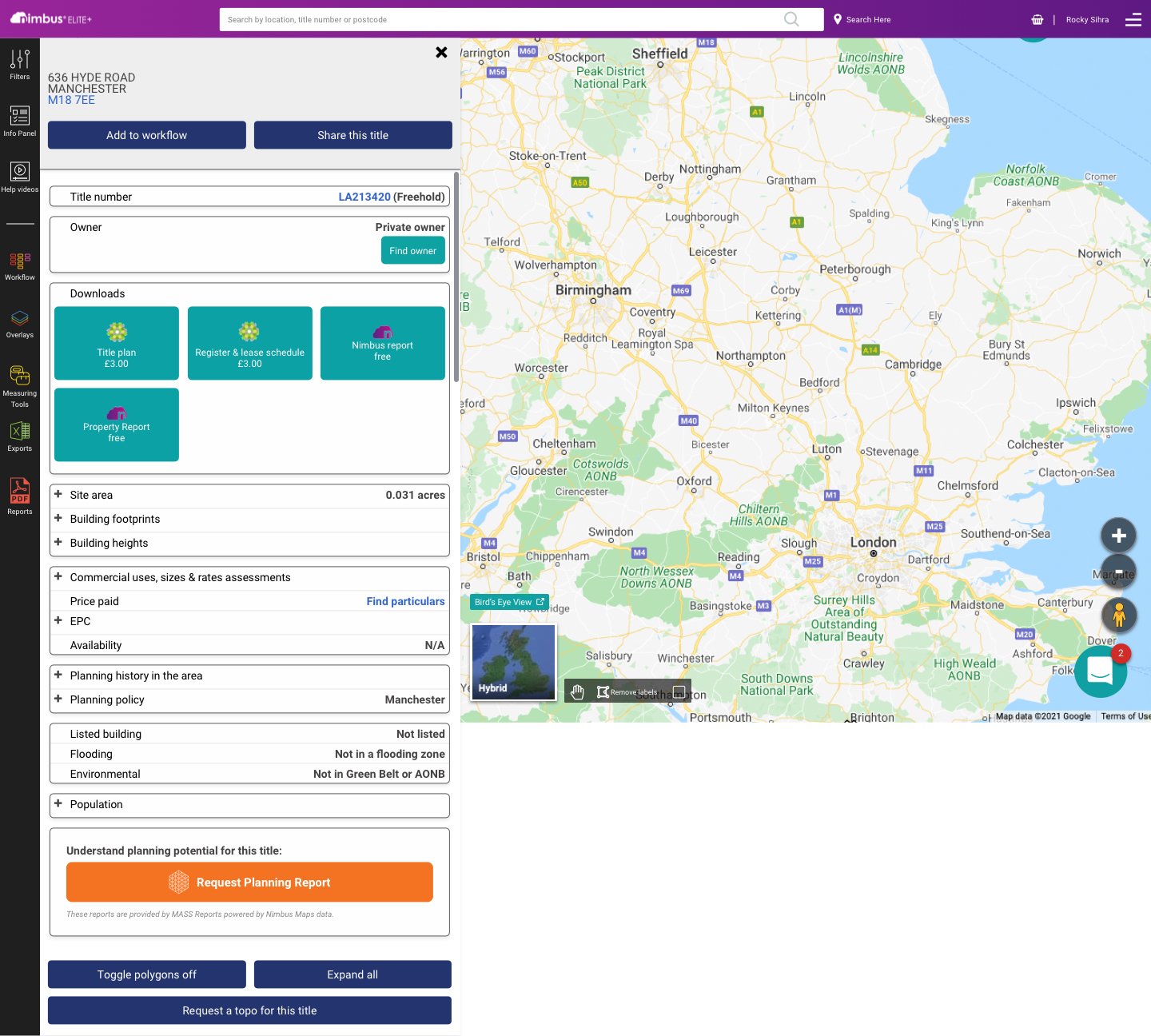The height and width of the screenshot is (1036, 1151).
Task: Click Request Planning Report button
Action: 249,882
